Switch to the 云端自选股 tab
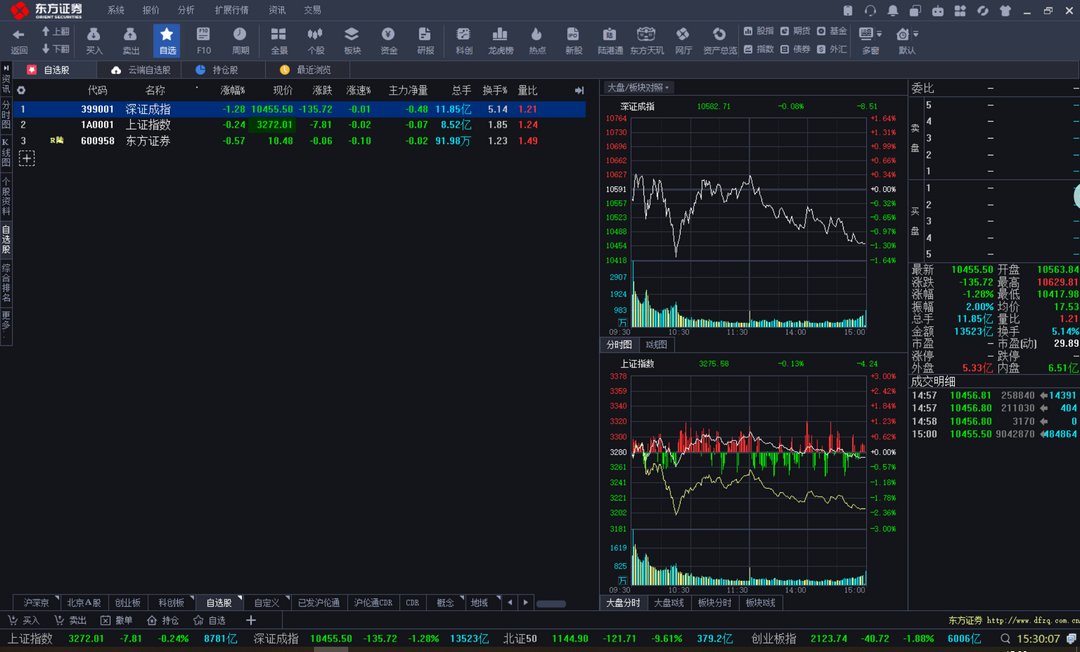Viewport: 1080px width, 652px height. [x=141, y=70]
